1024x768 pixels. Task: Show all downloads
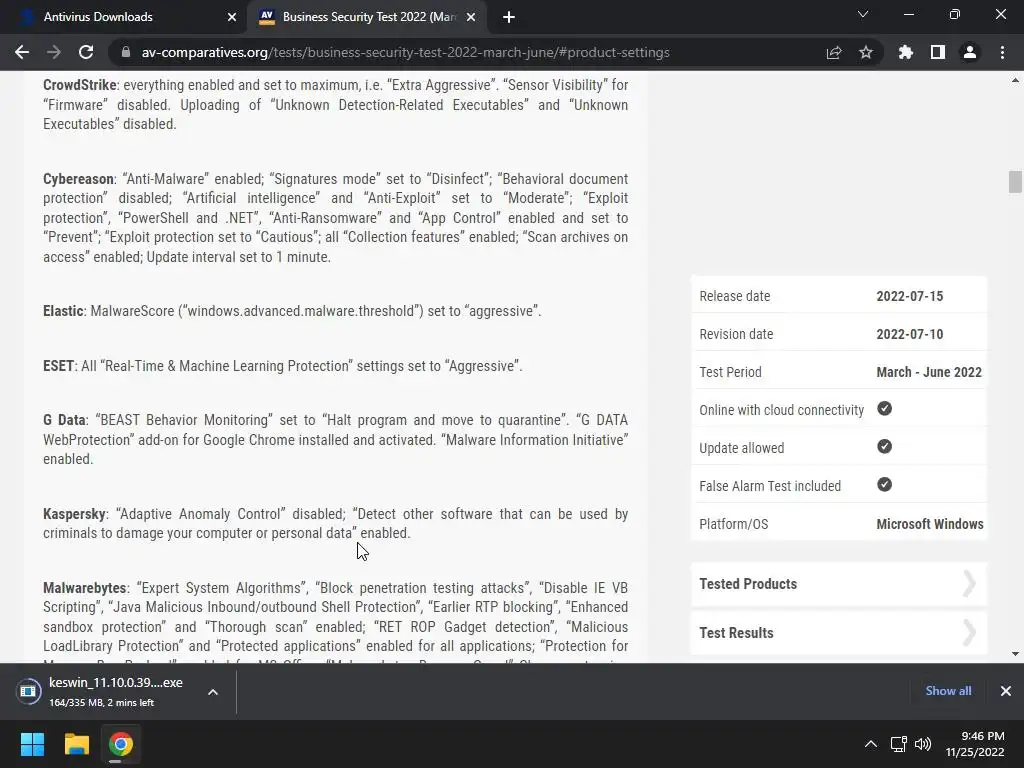pyautogui.click(x=948, y=691)
